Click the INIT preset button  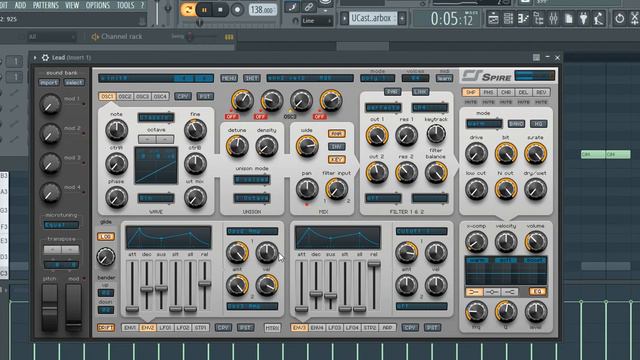251,78
